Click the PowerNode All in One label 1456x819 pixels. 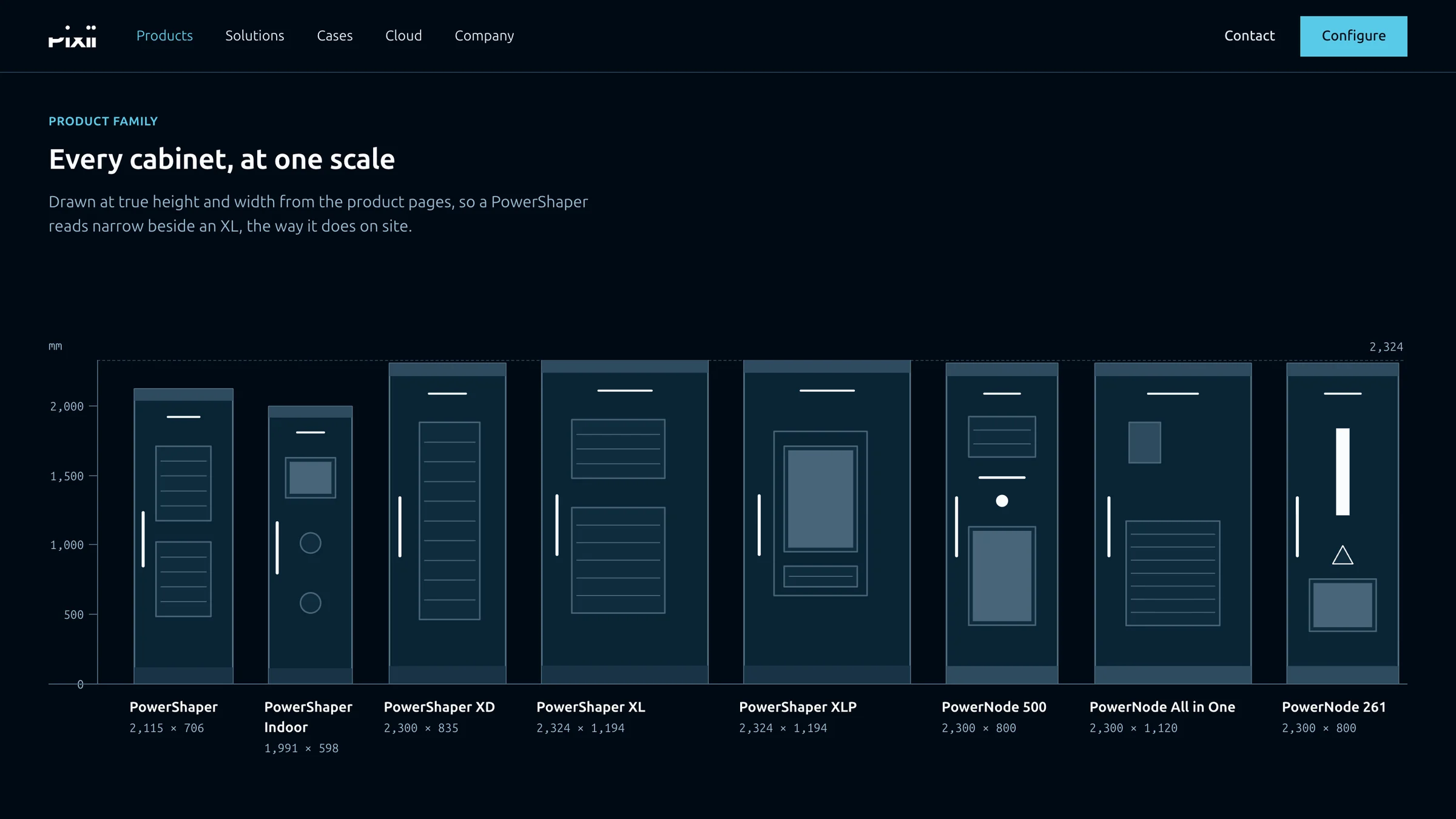(x=1162, y=707)
